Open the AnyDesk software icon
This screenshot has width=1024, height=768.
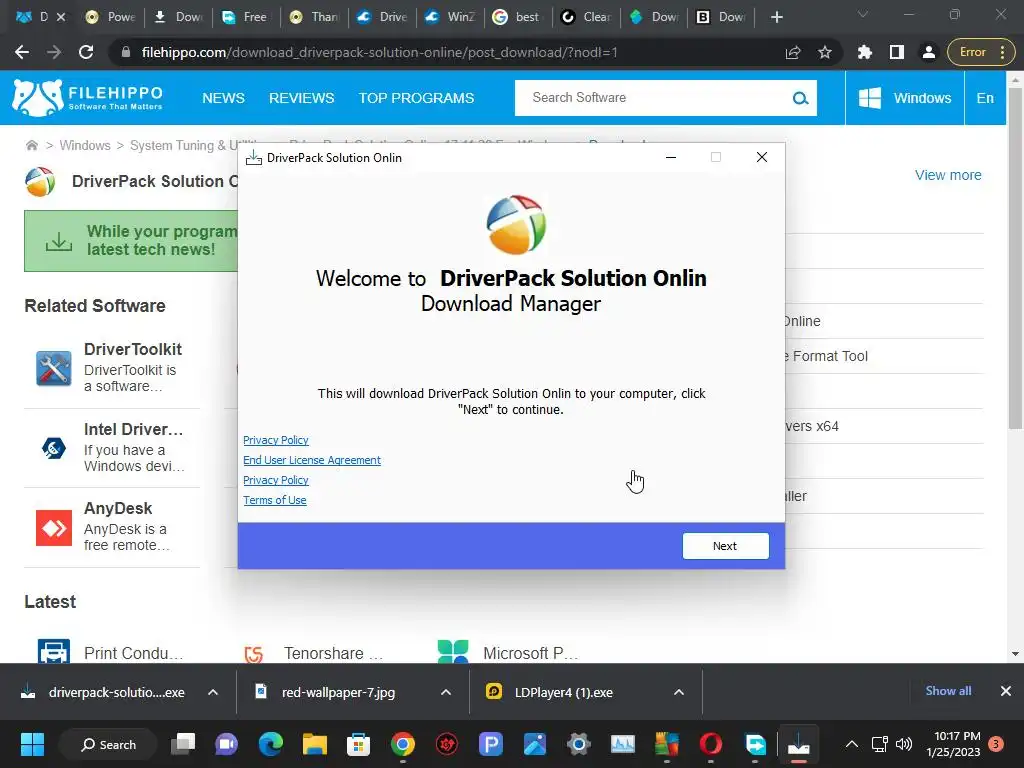coord(54,527)
